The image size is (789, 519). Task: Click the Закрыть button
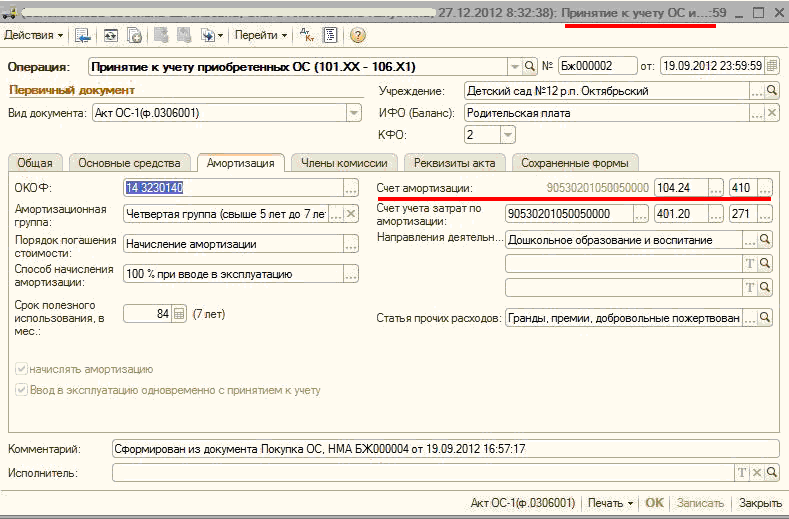point(760,503)
